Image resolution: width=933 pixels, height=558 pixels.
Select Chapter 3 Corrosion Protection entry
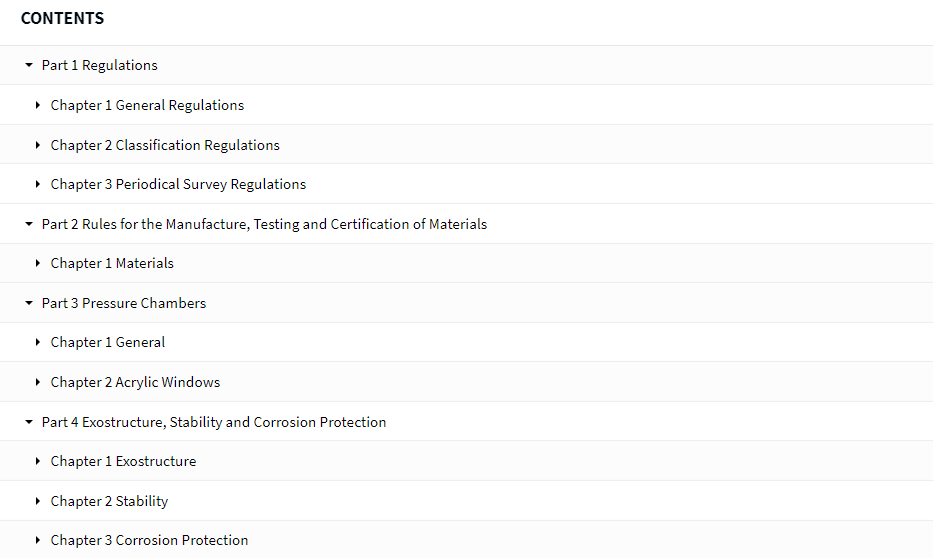click(149, 540)
